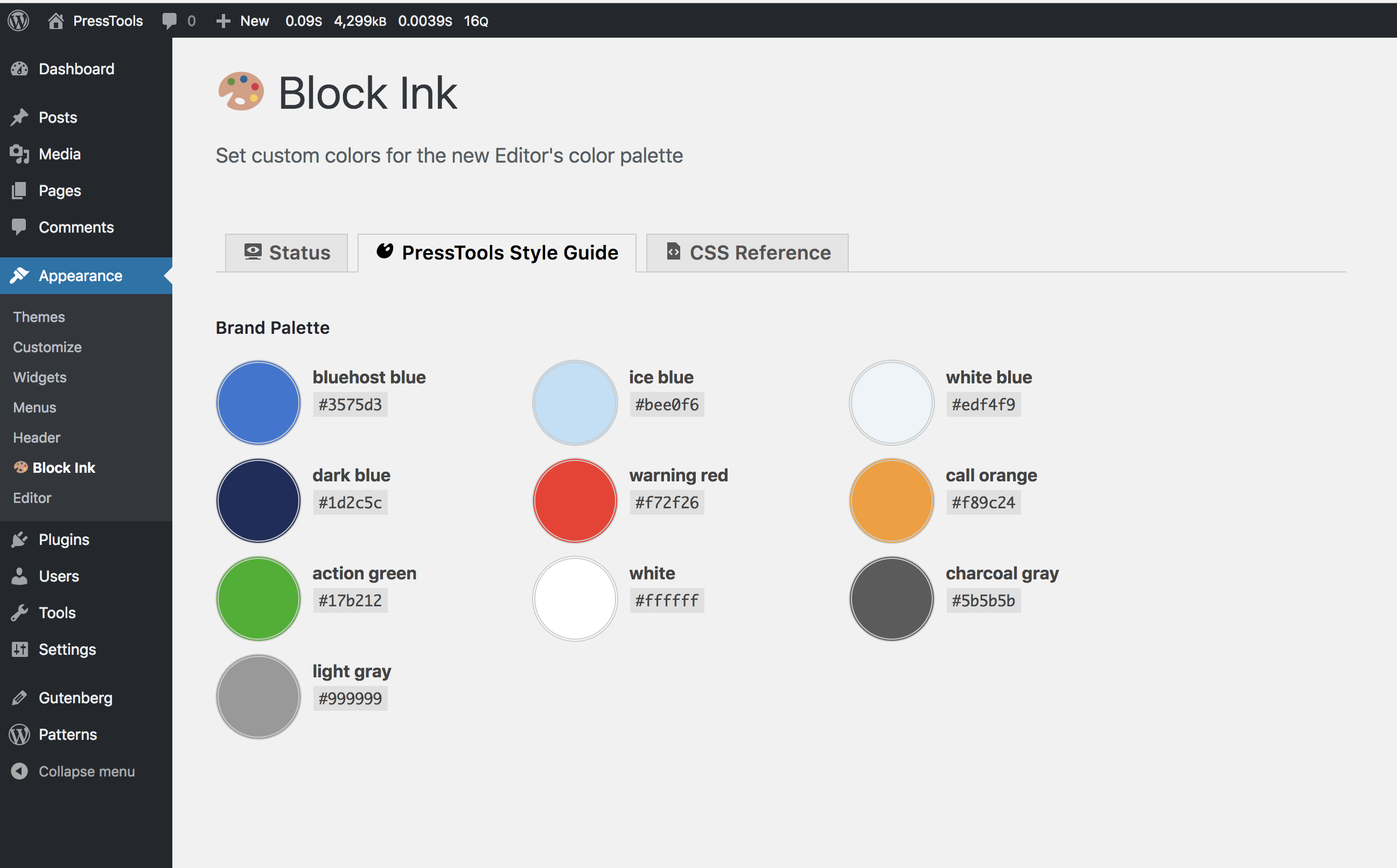Click the #f89c24 hex code label

pyautogui.click(x=983, y=503)
